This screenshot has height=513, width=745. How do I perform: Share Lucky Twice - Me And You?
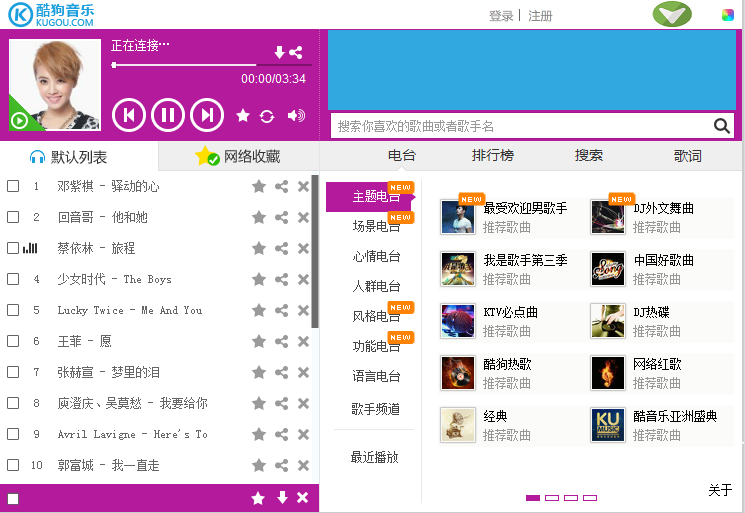pos(281,310)
